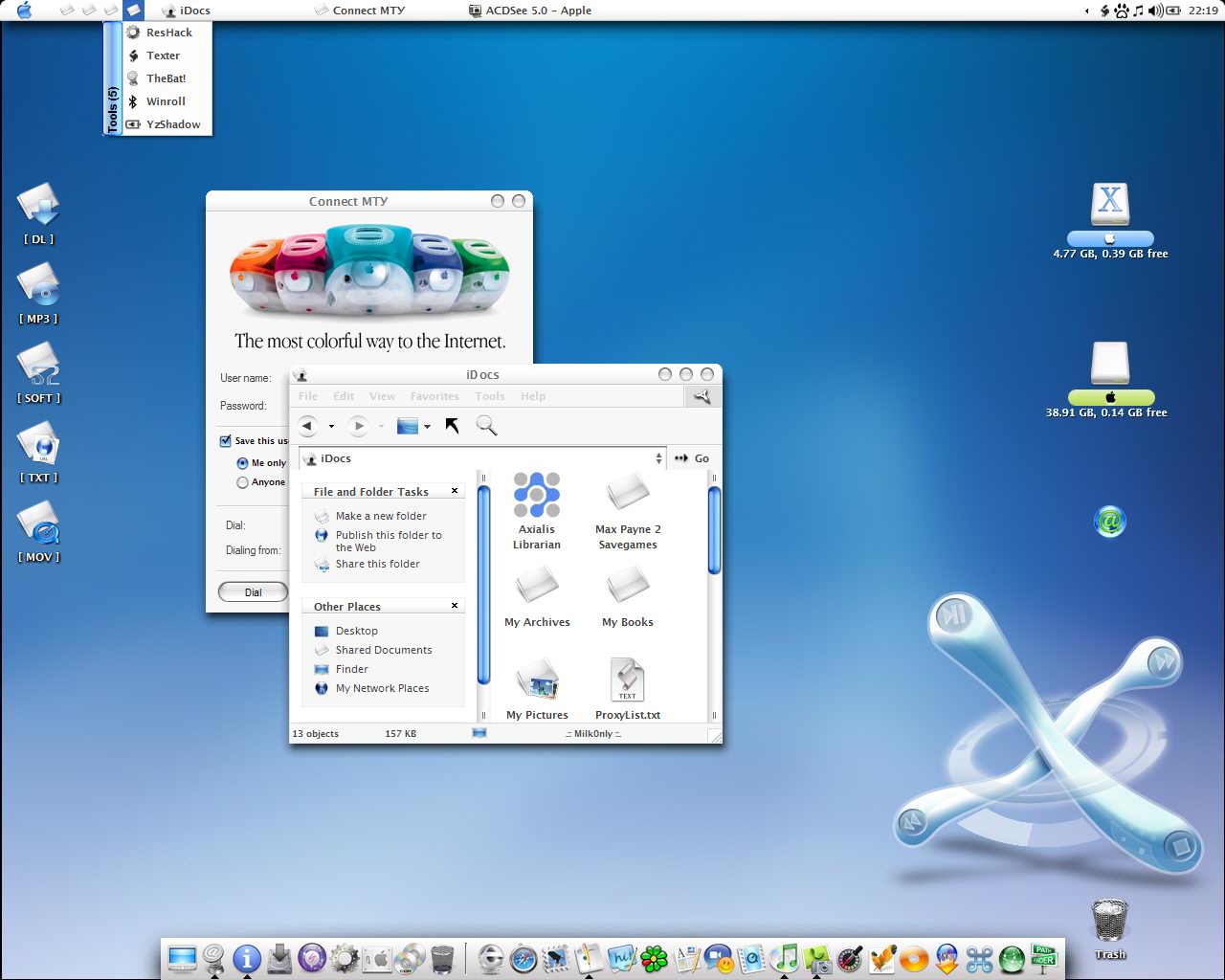
Task: Open the [ DL ] desktop folder
Action: click(x=38, y=214)
